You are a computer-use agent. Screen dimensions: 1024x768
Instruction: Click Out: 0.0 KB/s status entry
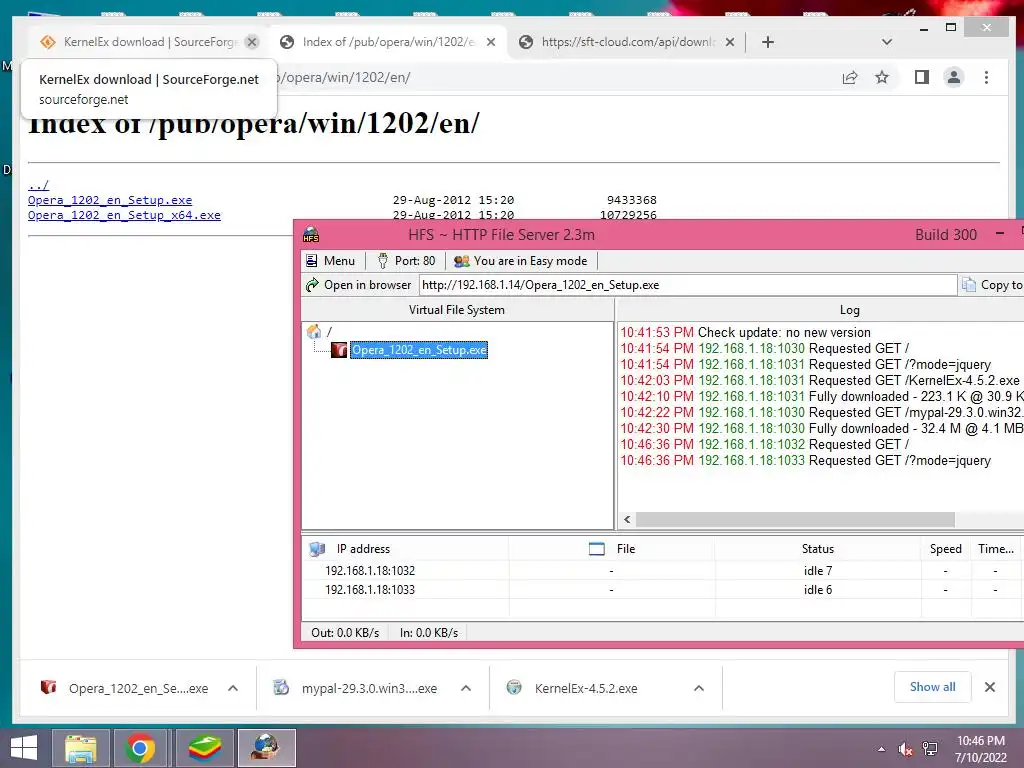345,633
